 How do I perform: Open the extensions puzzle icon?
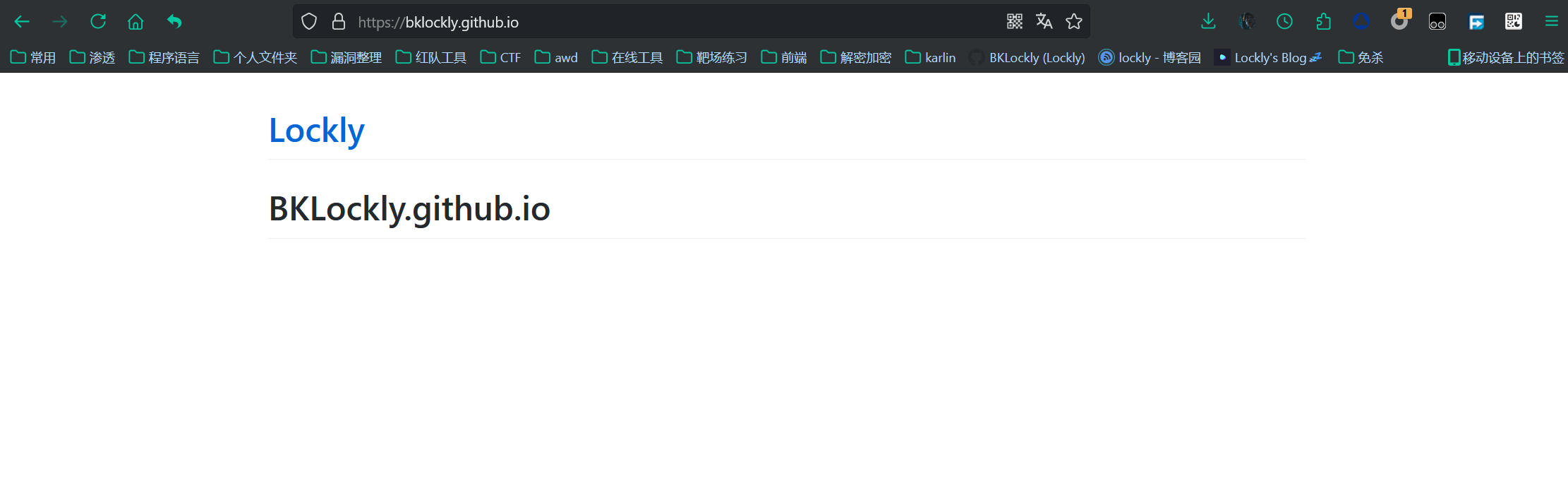point(1323,22)
